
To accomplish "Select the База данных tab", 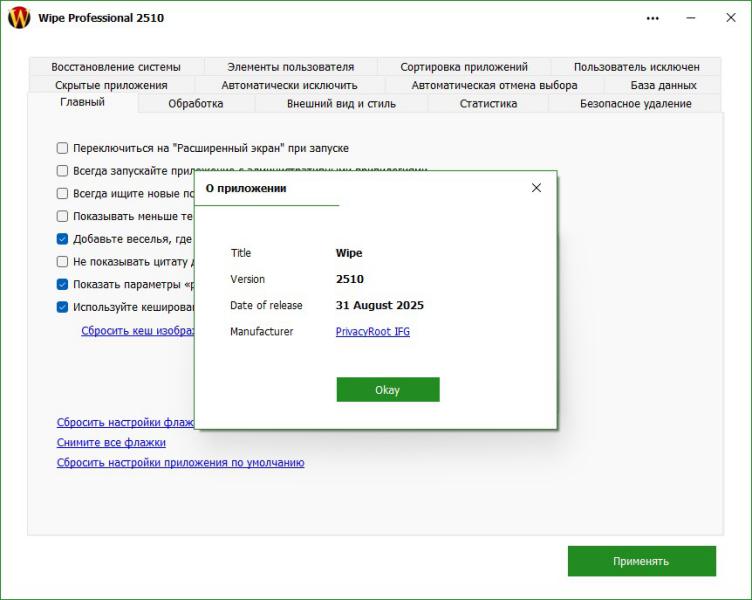I will coord(663,85).
